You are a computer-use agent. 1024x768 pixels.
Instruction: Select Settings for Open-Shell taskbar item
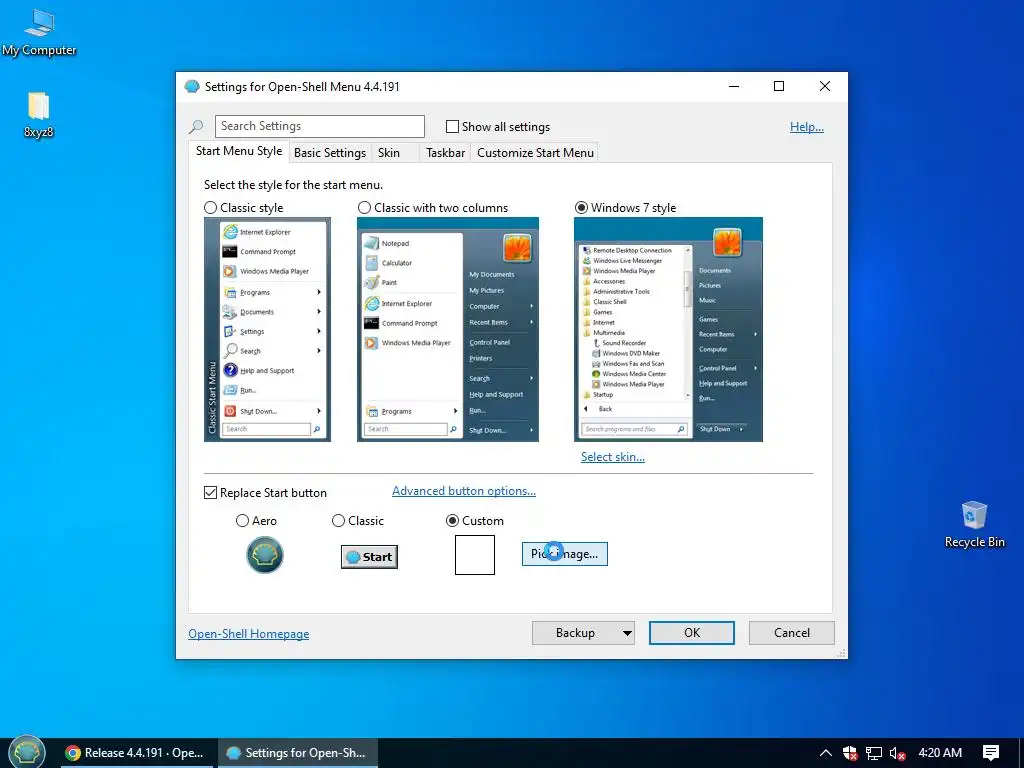[x=298, y=752]
